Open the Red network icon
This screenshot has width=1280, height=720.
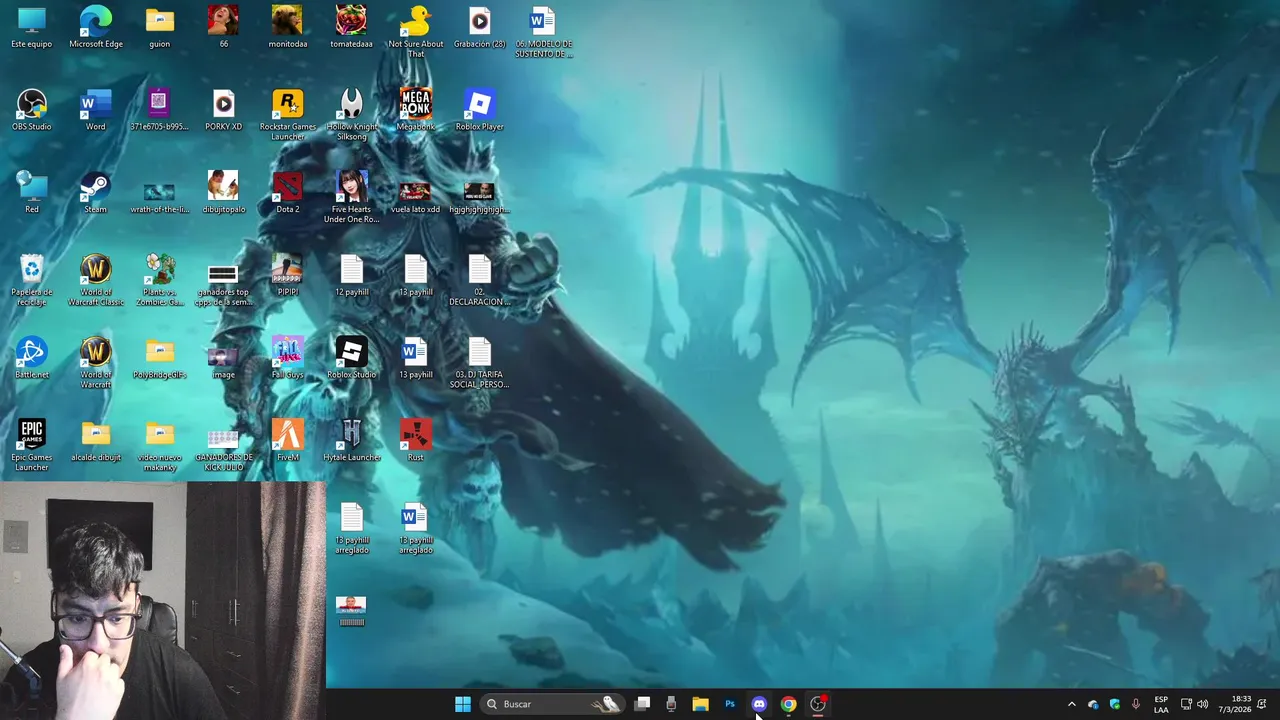32,192
